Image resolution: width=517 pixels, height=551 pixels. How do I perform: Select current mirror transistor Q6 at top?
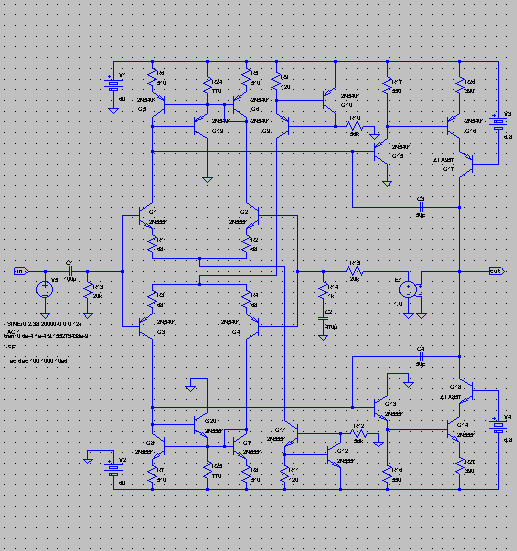pos(240,104)
